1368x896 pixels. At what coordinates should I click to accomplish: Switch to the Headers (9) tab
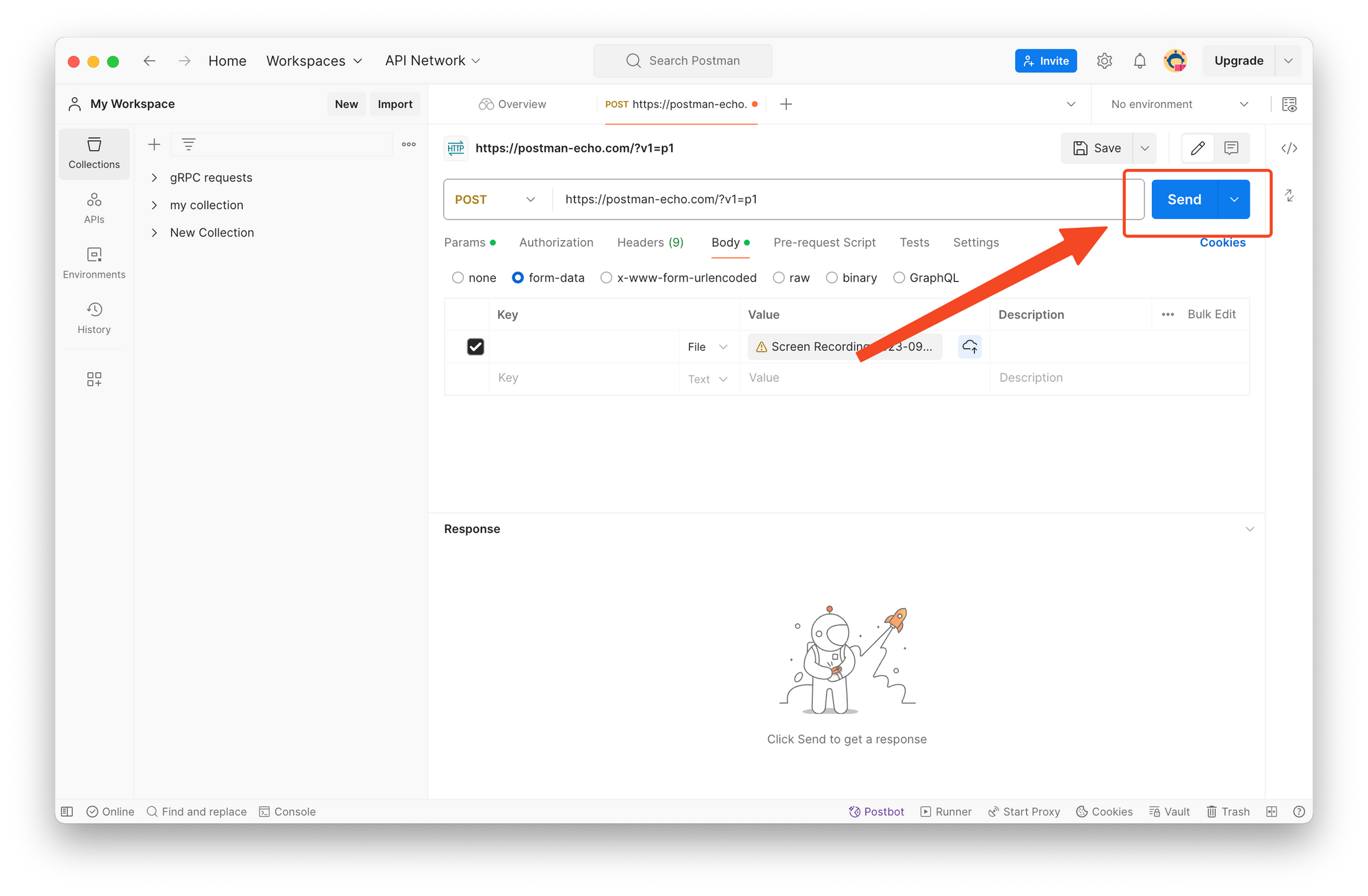click(650, 243)
